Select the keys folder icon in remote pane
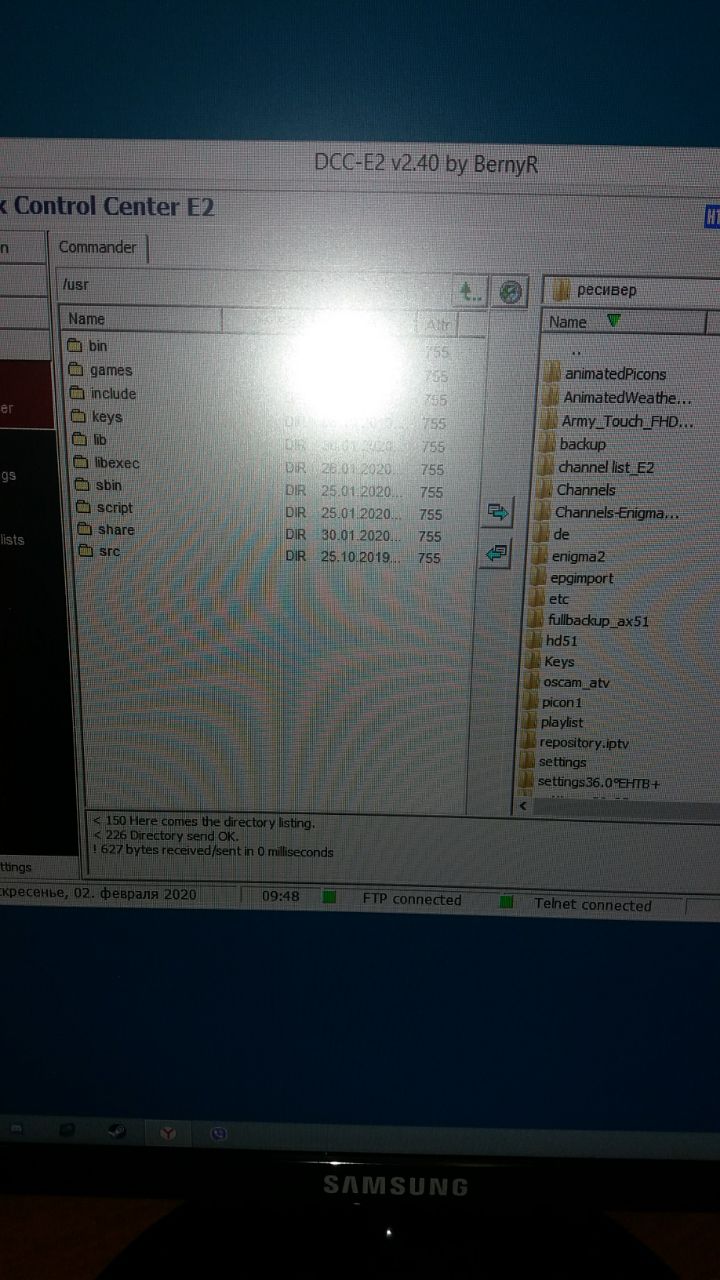Image resolution: width=720 pixels, height=1280 pixels. click(79, 417)
